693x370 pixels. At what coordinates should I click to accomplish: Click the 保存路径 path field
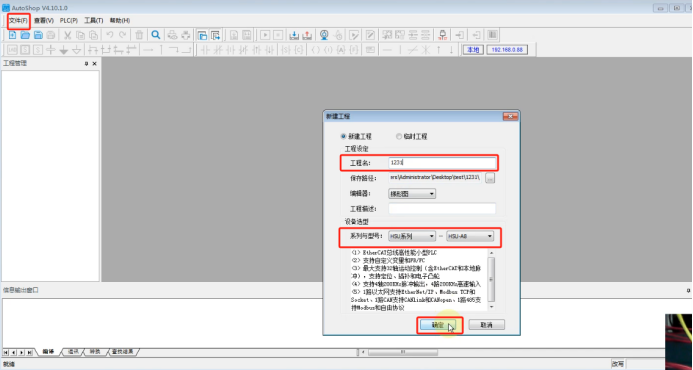tap(435, 178)
